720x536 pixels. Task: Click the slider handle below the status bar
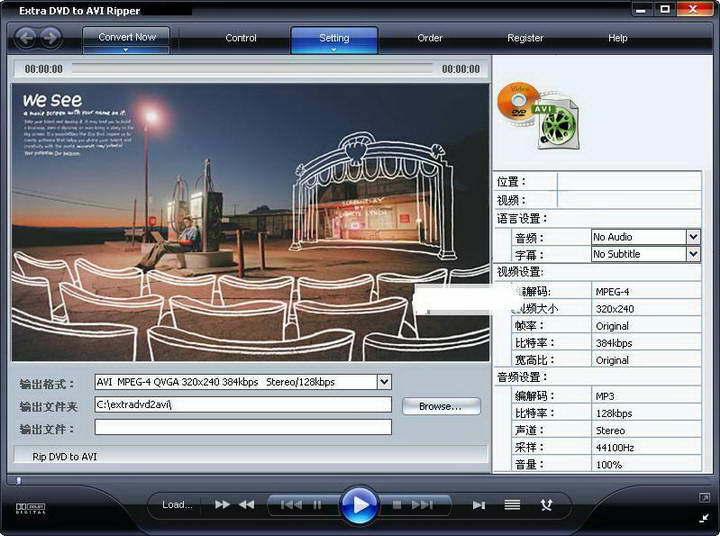point(18,480)
